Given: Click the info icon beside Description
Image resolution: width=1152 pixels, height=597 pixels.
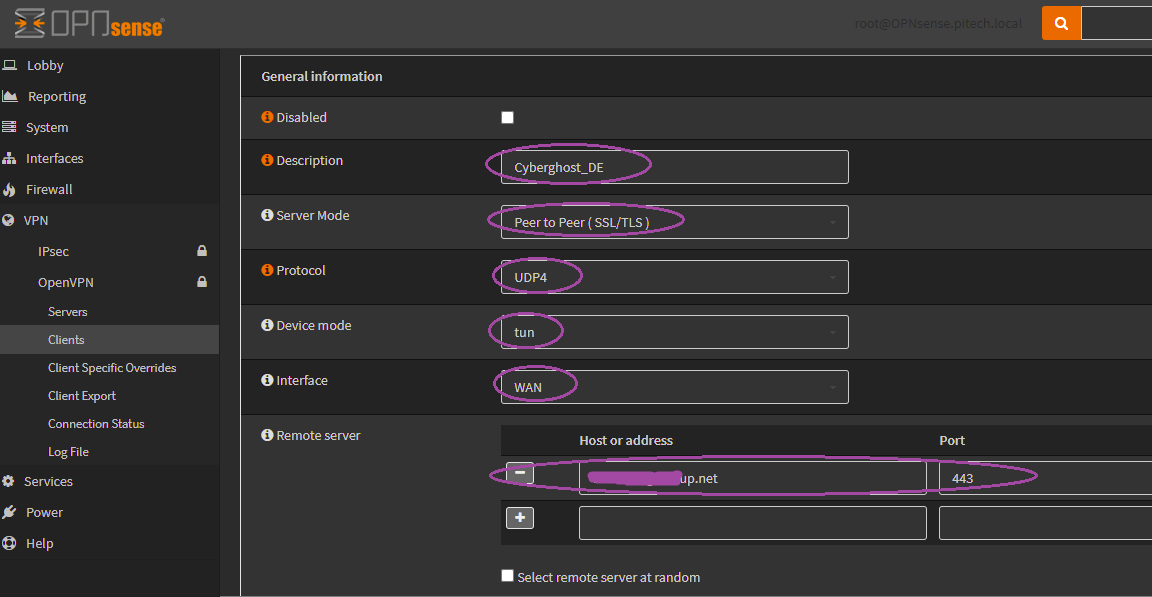Looking at the screenshot, I should tap(267, 160).
